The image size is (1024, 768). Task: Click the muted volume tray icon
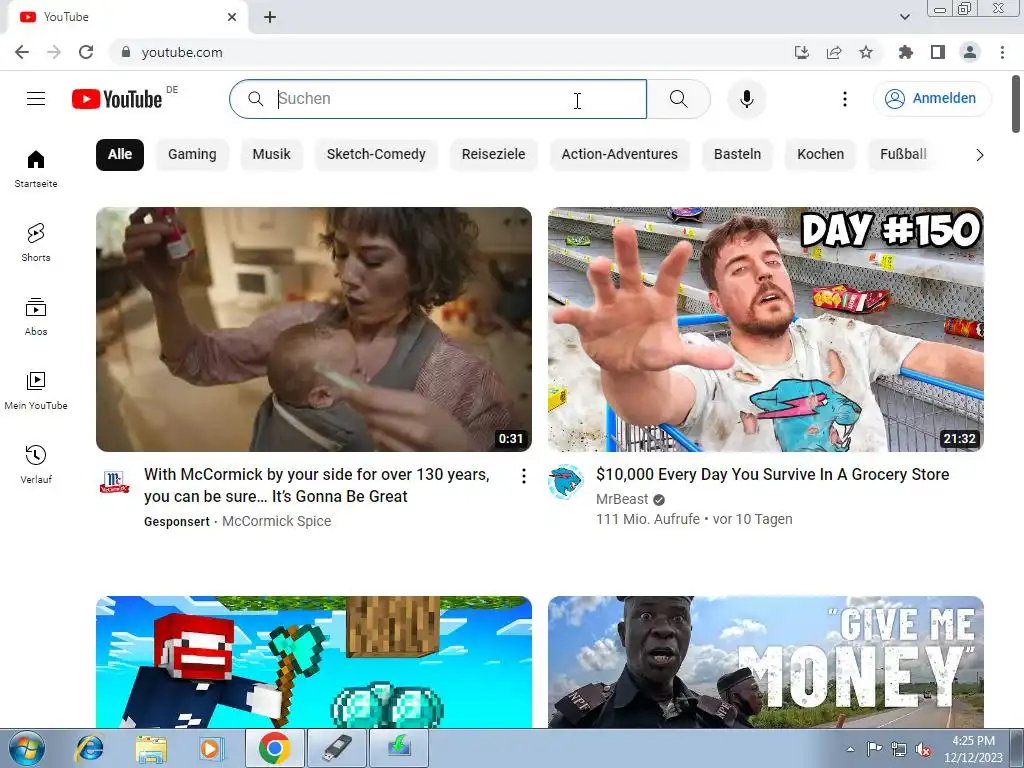[923, 750]
